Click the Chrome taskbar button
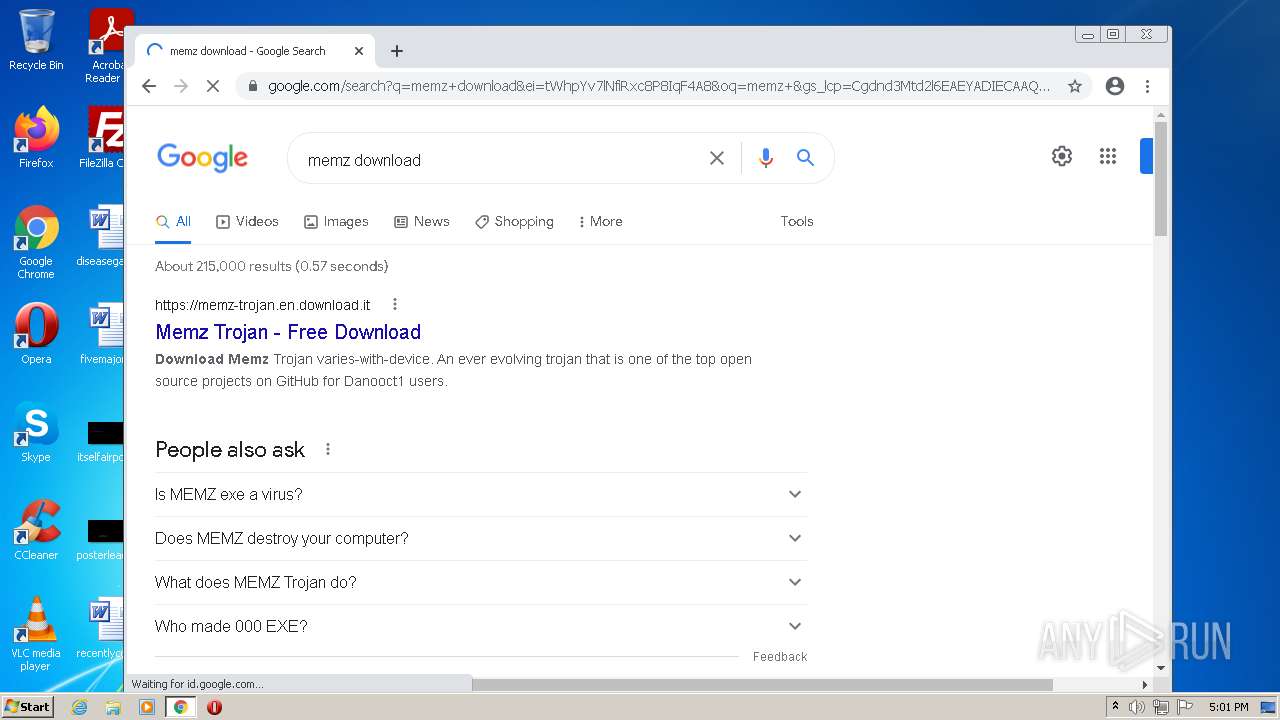This screenshot has height=720, width=1280. click(x=180, y=707)
